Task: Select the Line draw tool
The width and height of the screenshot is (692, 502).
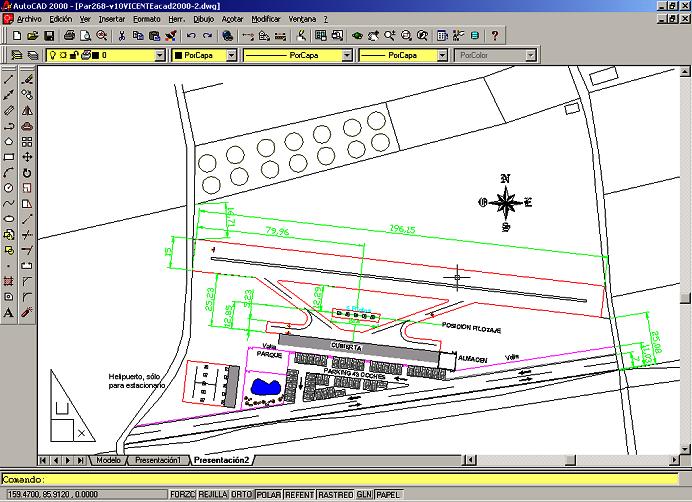Action: point(9,78)
